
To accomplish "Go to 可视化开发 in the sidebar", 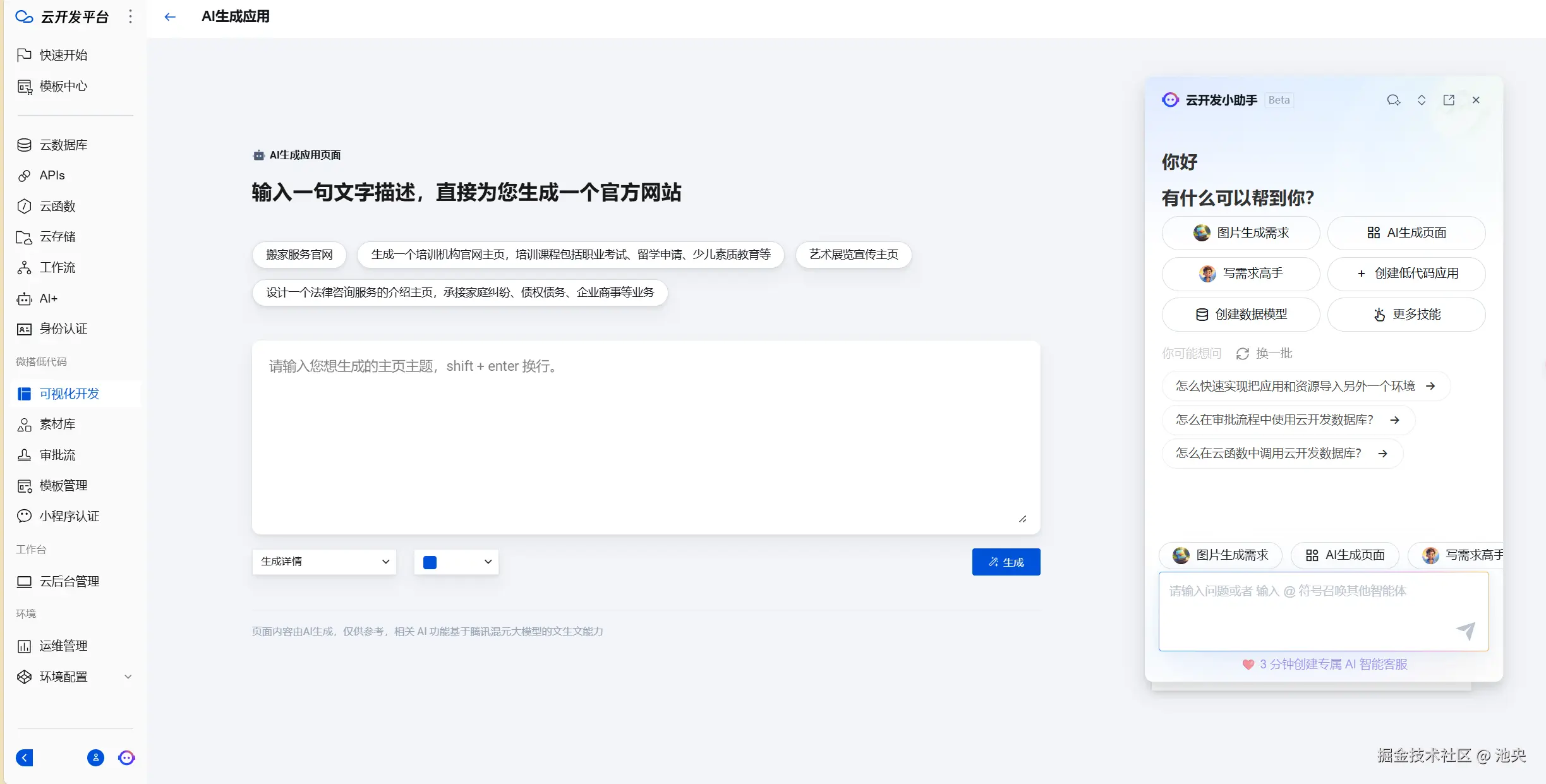I will (x=69, y=394).
